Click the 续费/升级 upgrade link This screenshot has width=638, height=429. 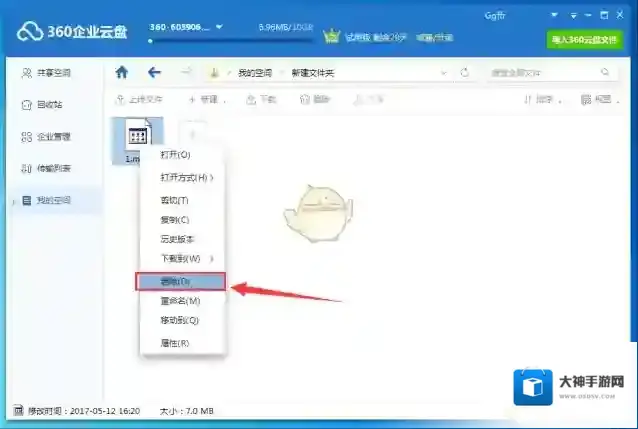coord(435,38)
